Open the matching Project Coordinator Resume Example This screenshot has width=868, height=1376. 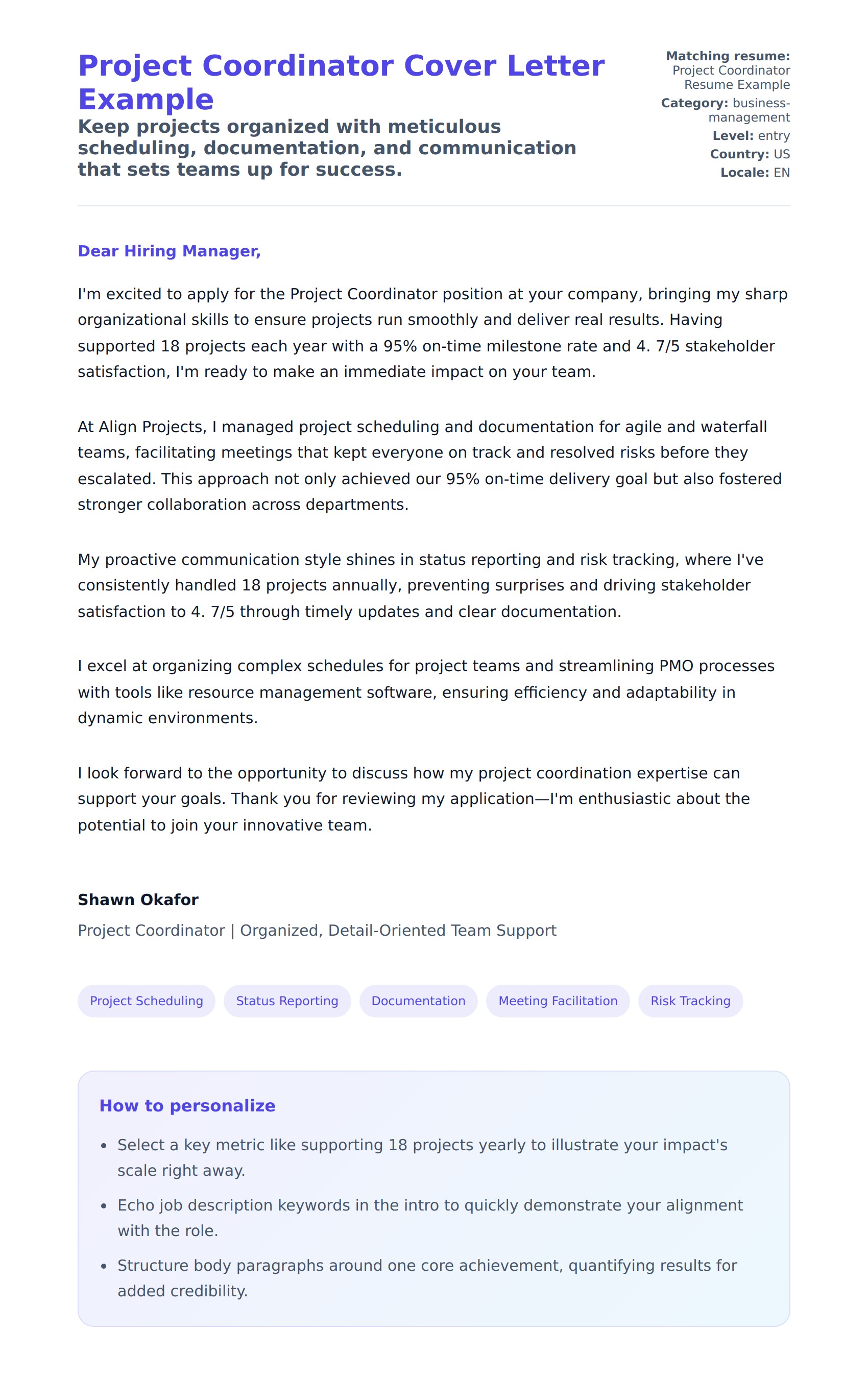pyautogui.click(x=731, y=78)
